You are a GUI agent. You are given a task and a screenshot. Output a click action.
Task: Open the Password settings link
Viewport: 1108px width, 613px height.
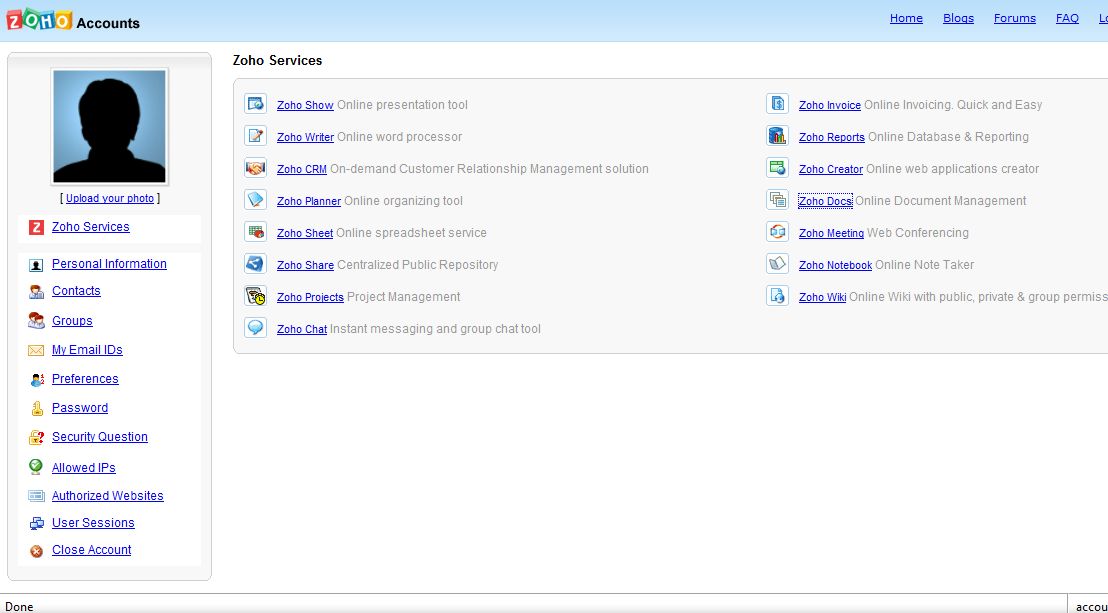tap(80, 408)
